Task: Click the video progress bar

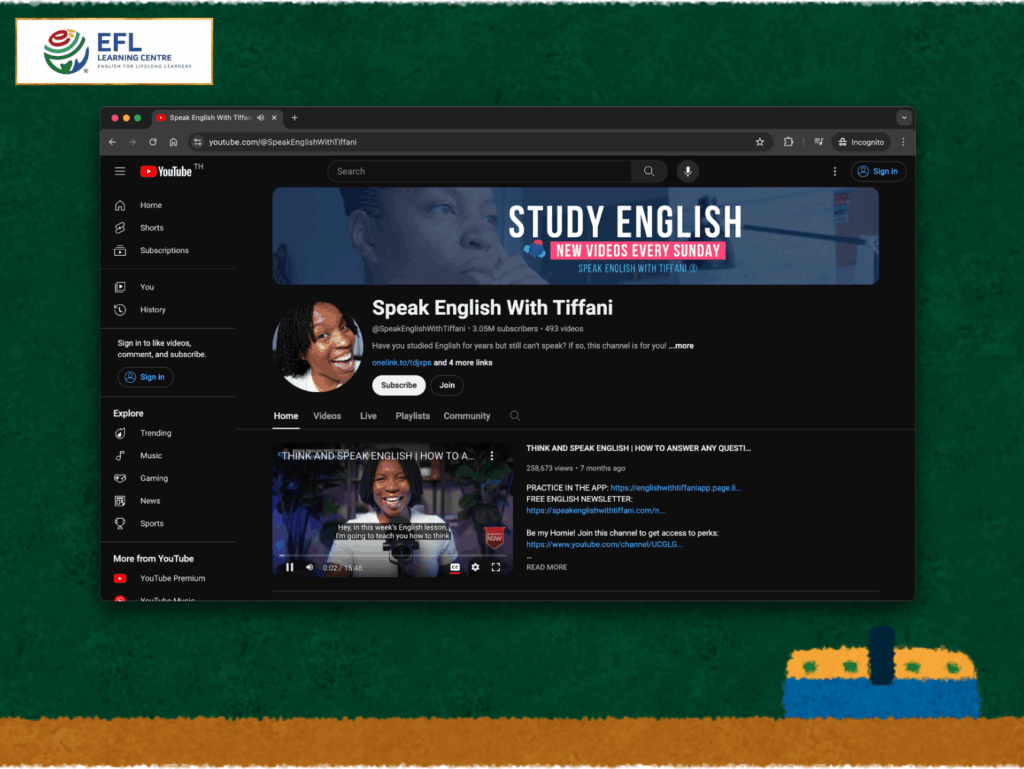Action: (392, 556)
